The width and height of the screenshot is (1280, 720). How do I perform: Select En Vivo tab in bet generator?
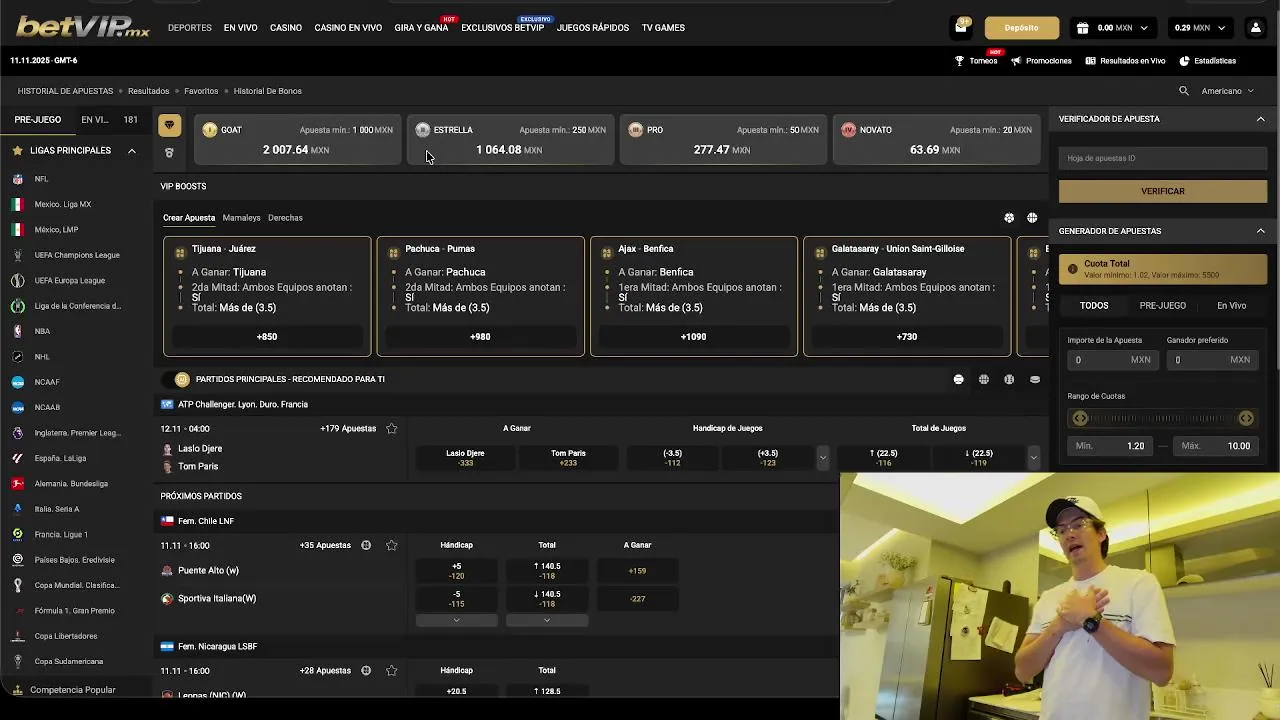[1231, 306]
